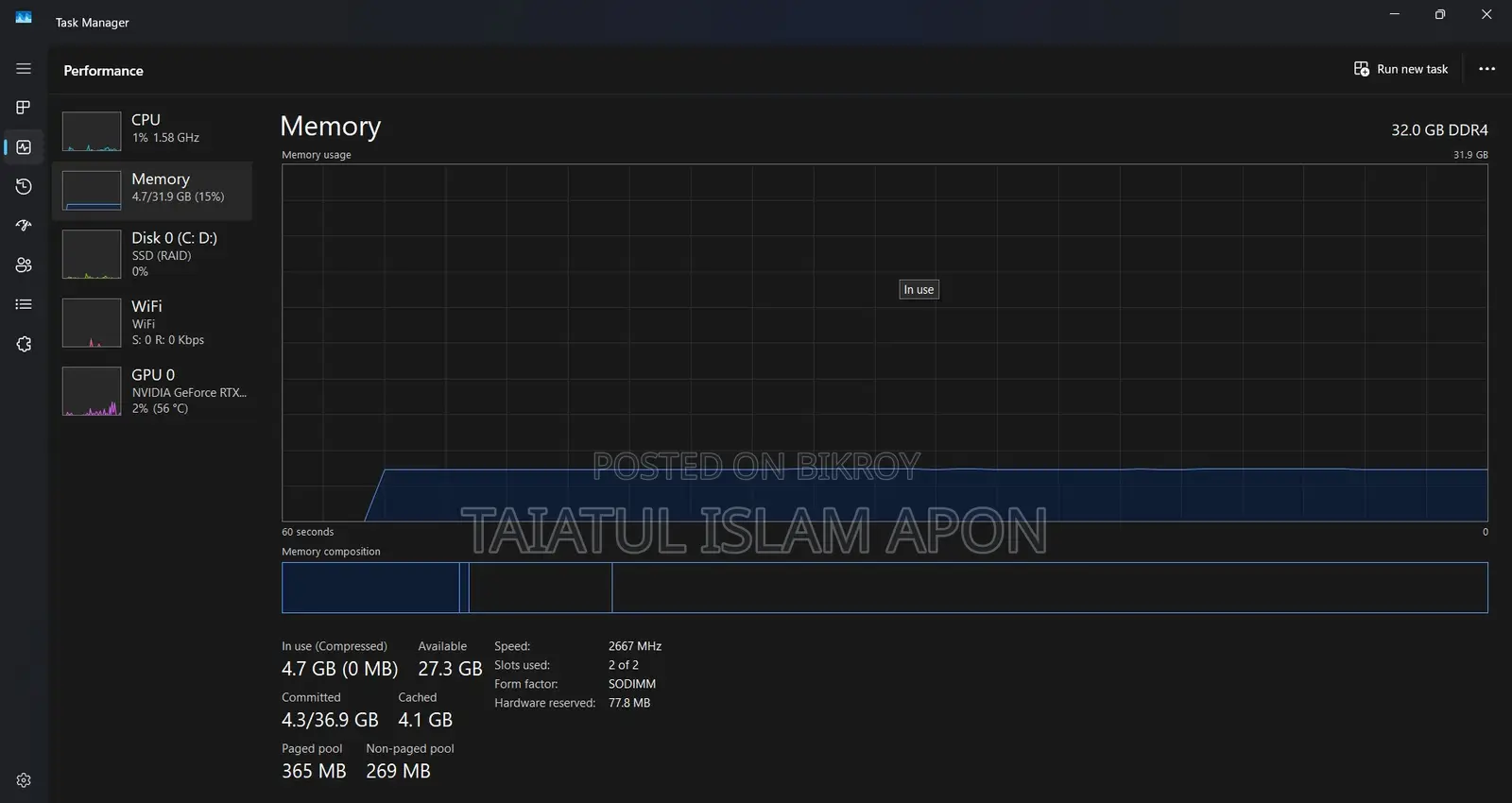Click the 77.8 MB hardware reserved value
The width and height of the screenshot is (1512, 803).
click(629, 703)
